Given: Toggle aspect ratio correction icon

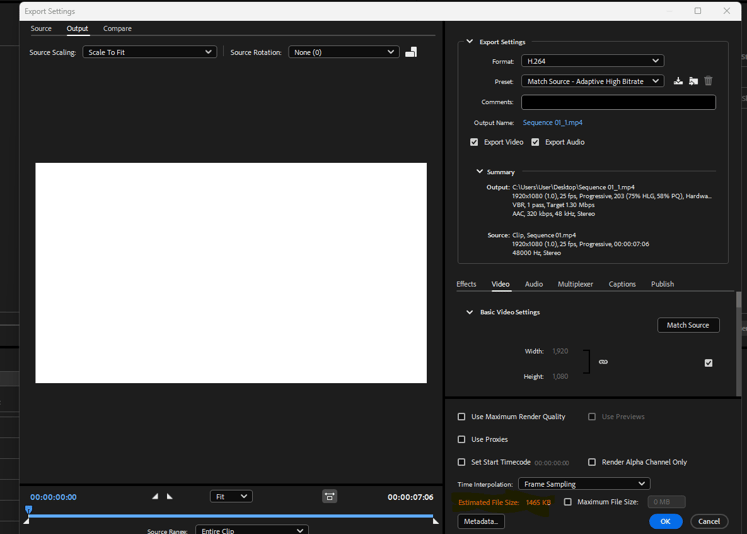Looking at the screenshot, I should tap(329, 496).
